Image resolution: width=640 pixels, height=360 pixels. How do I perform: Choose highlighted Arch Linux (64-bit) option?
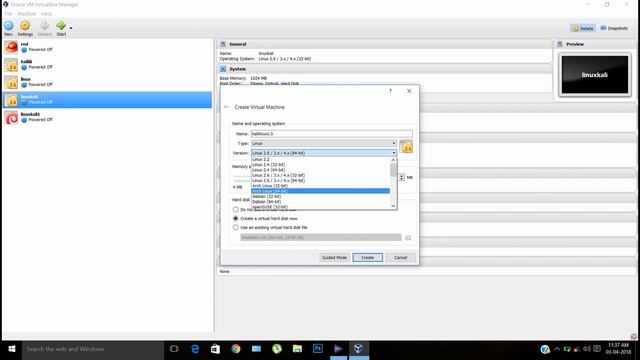point(320,191)
